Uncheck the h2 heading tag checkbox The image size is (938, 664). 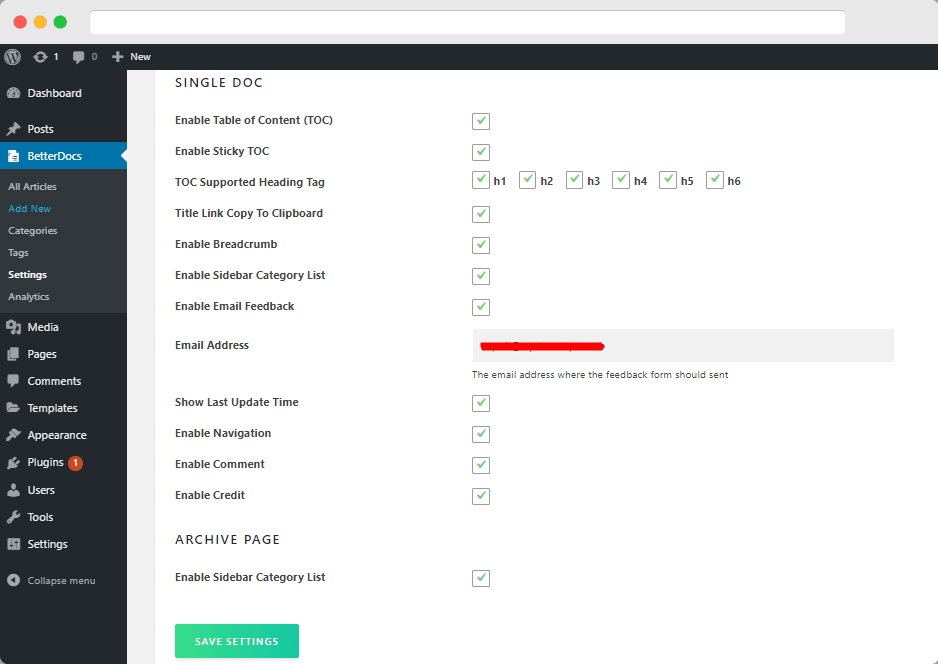[x=527, y=180]
